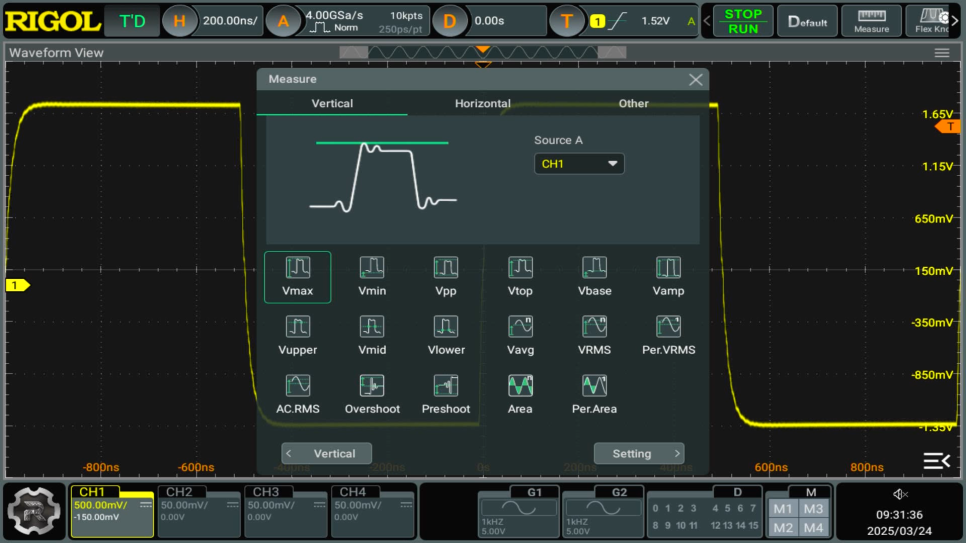Open the Source A CH1 dropdown
Screen dimensions: 966x543
[x=578, y=164]
